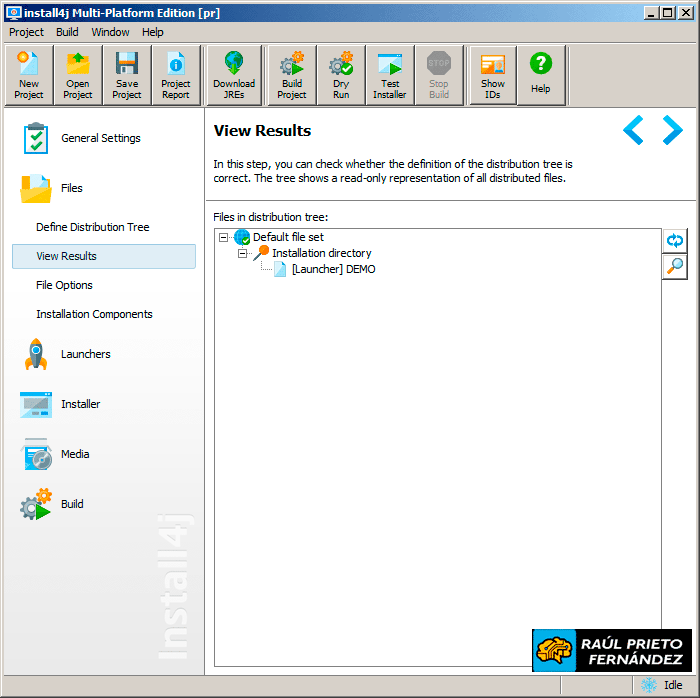Screen dimensions: 700x698
Task: Launch the Test Installer tool
Action: pyautogui.click(x=390, y=75)
